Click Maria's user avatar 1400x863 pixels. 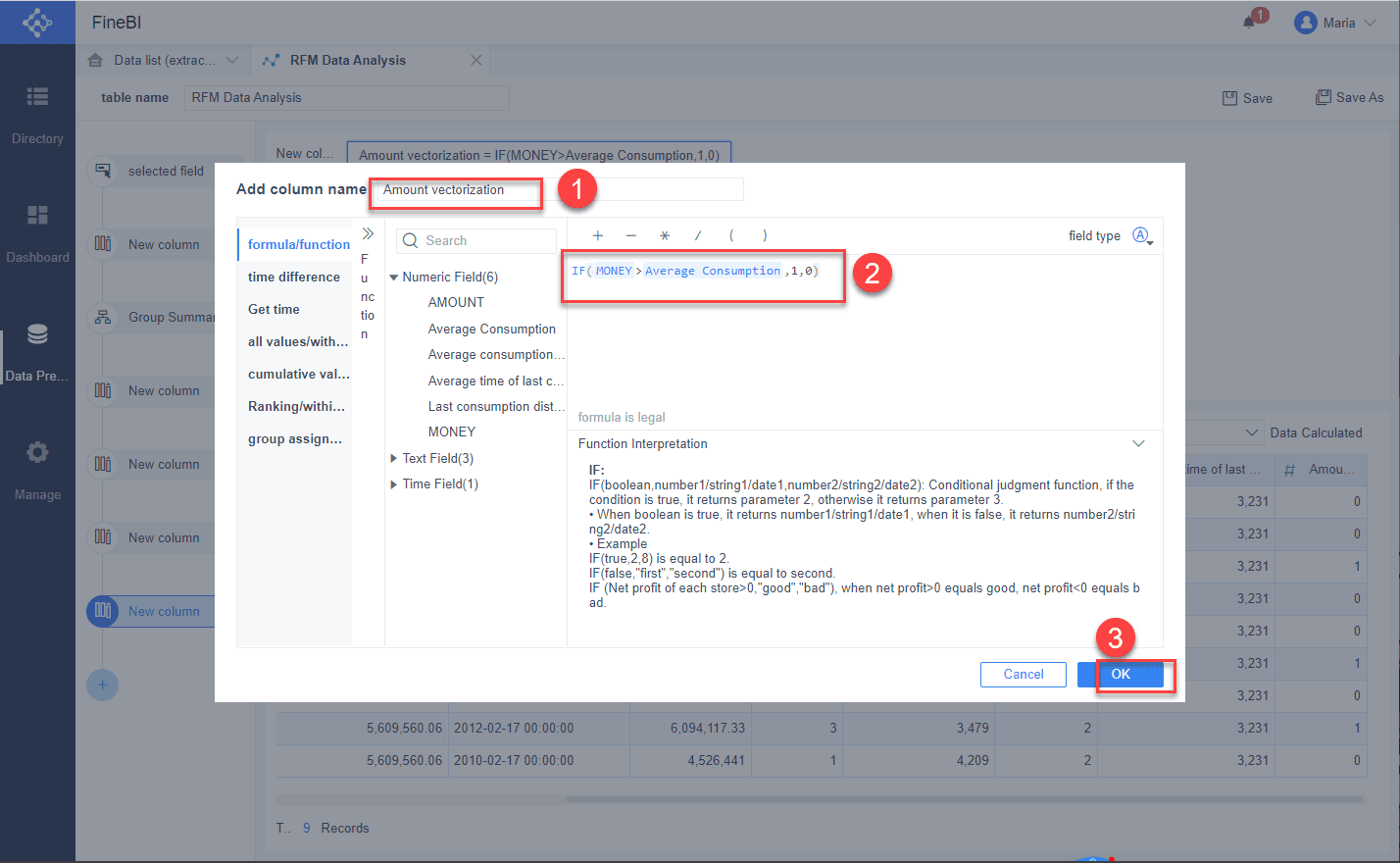click(1305, 23)
